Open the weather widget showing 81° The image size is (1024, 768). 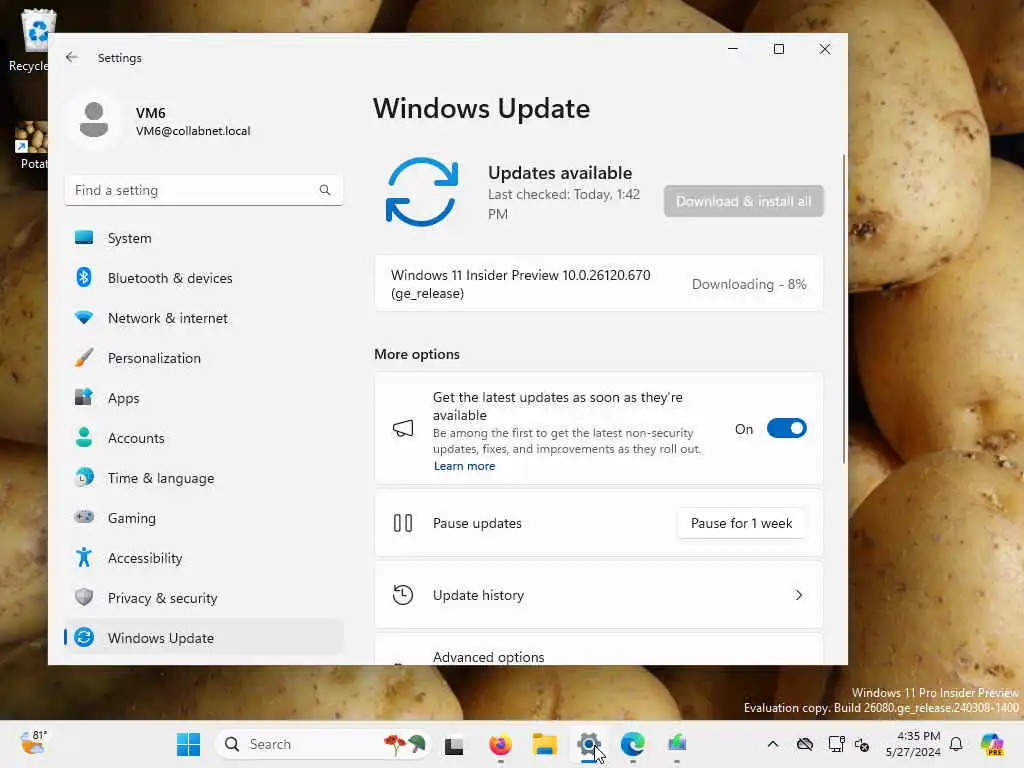(x=33, y=743)
